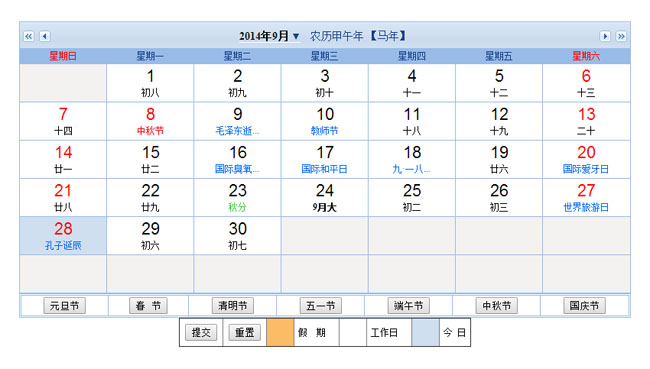Viewport: 650px width, 369px height.
Task: Click the 清明节 holiday button
Action: [233, 306]
